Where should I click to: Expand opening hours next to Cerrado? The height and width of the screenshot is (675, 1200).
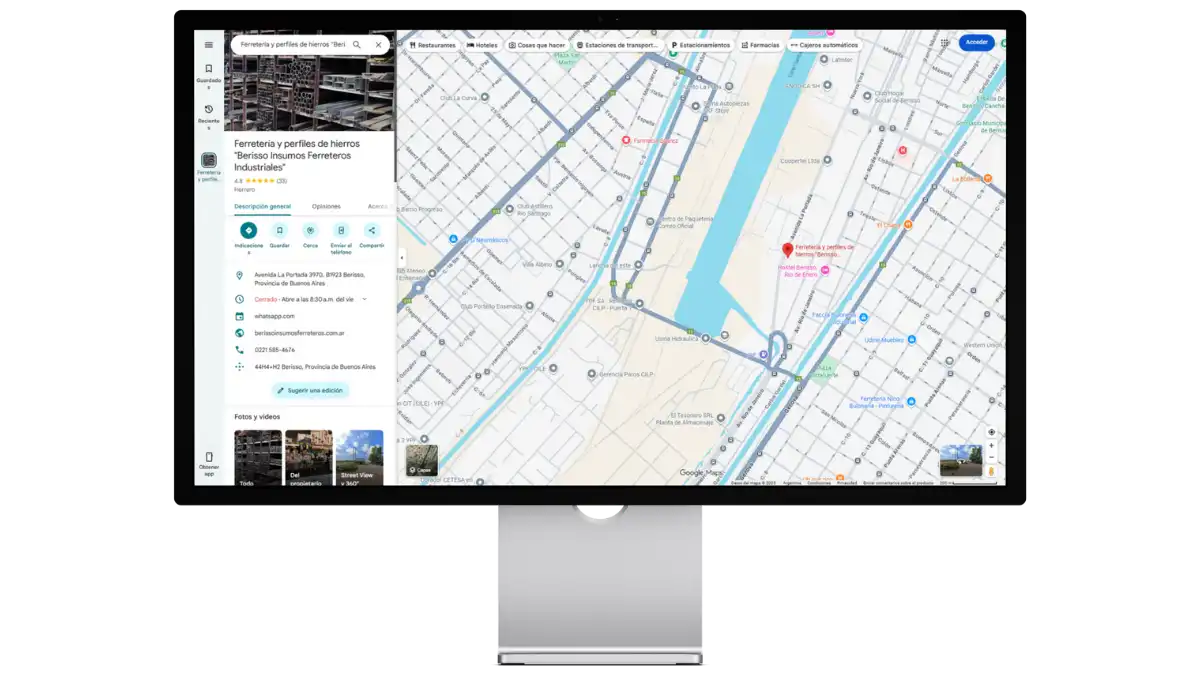pos(364,299)
